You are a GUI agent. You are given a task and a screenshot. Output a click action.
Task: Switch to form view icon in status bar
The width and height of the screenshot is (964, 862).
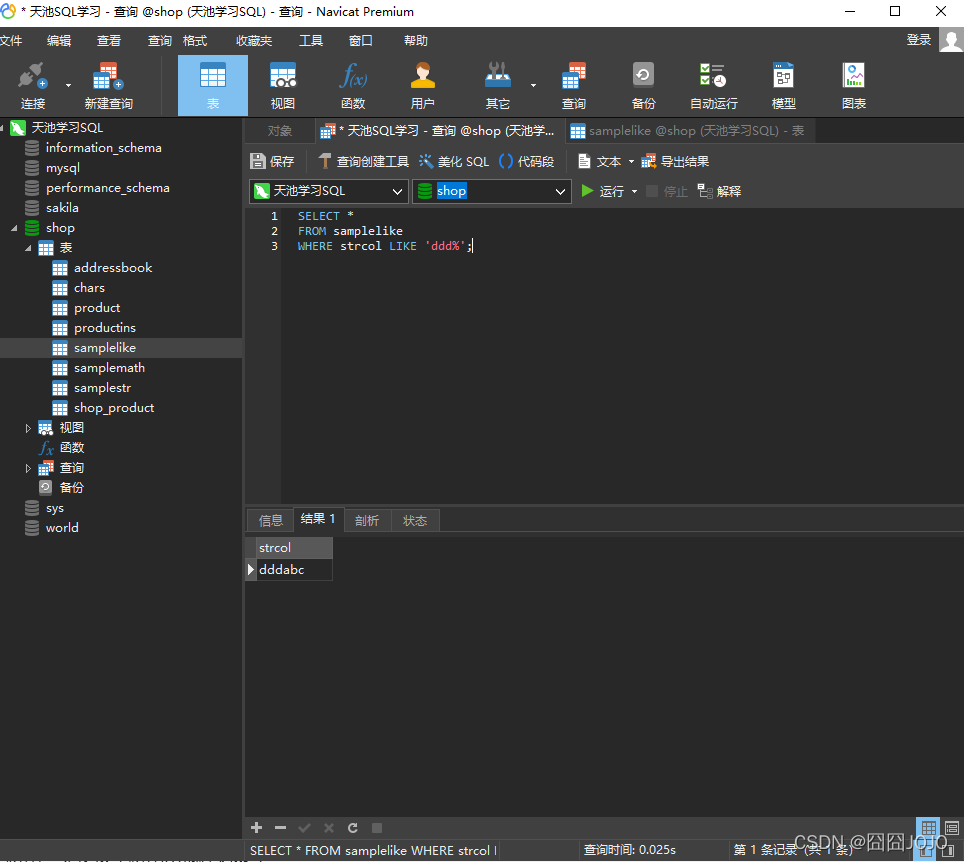pyautogui.click(x=952, y=827)
